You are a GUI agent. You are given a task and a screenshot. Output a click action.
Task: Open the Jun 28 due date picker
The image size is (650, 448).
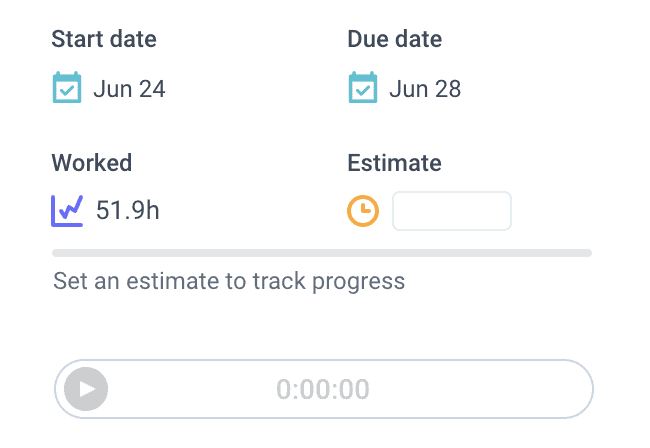pyautogui.click(x=425, y=89)
